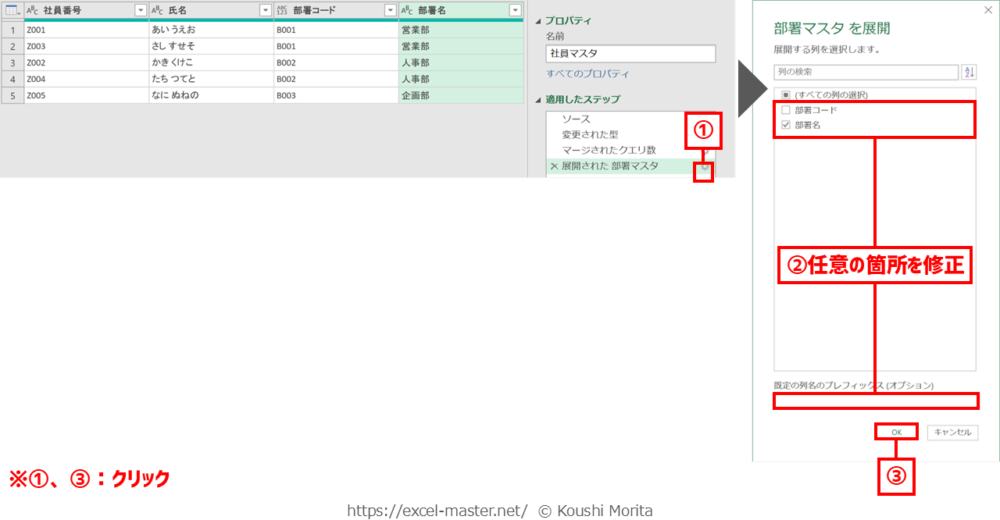This screenshot has width=1000, height=520.
Task: Click the sort A-Z icon in expand dialog
Action: point(968,72)
